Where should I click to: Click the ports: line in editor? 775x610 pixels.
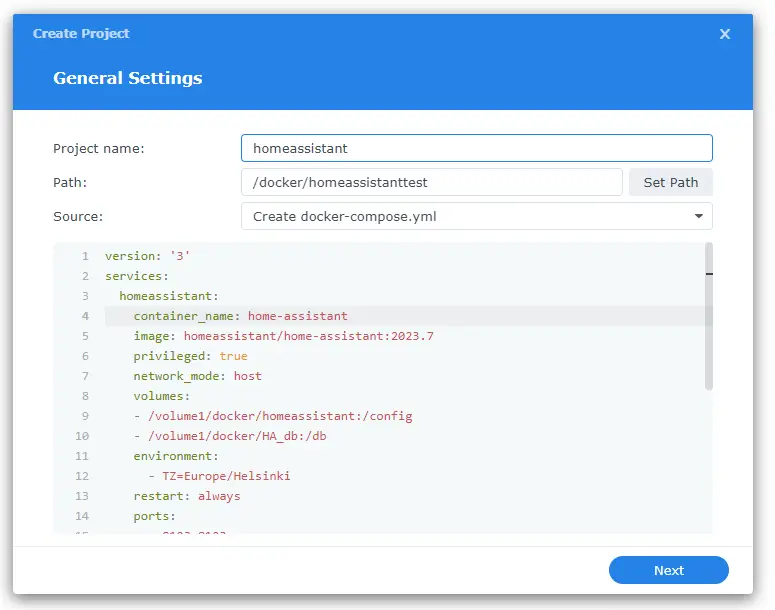tap(154, 516)
